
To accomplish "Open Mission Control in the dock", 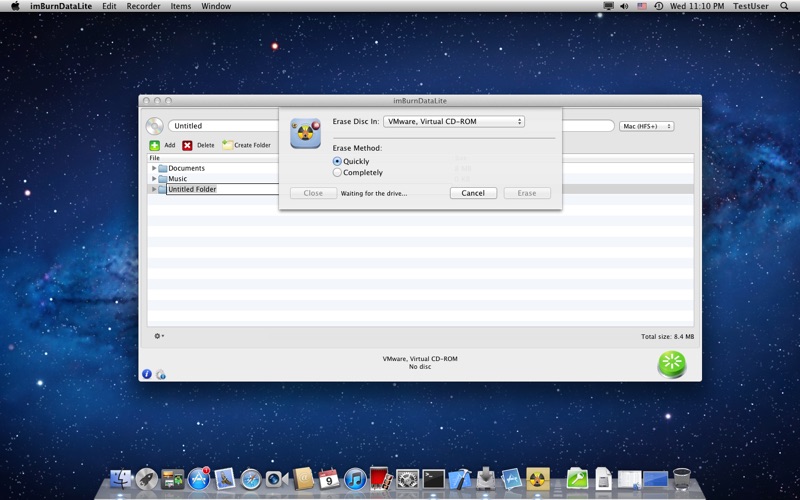I will click(x=172, y=480).
